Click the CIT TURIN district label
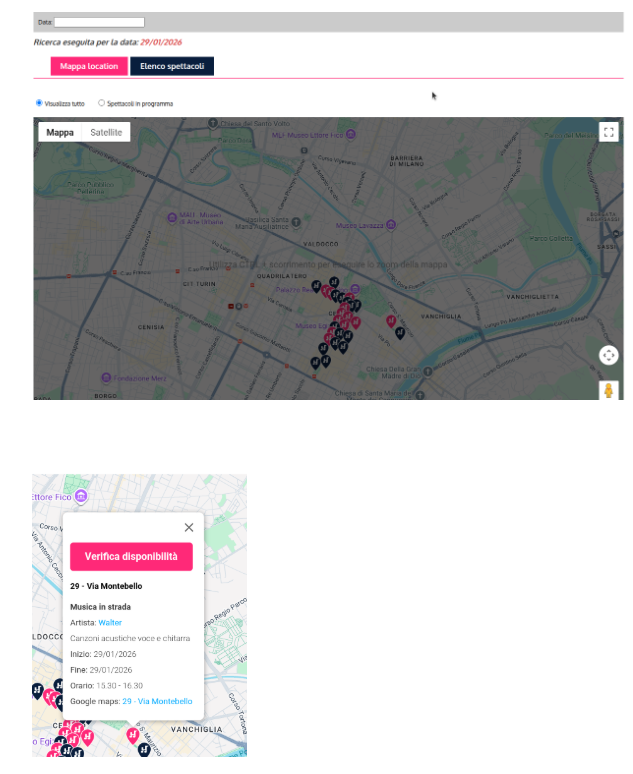 pos(199,284)
